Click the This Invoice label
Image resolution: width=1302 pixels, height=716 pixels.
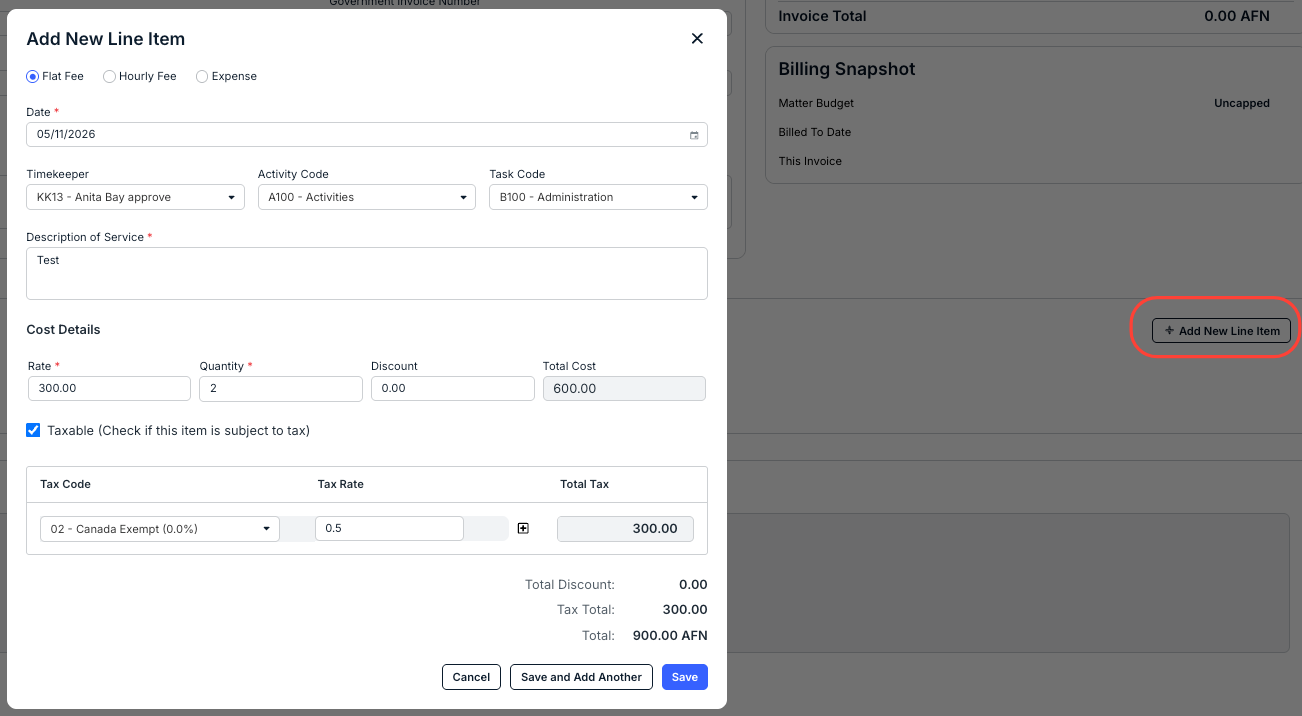[x=810, y=161]
